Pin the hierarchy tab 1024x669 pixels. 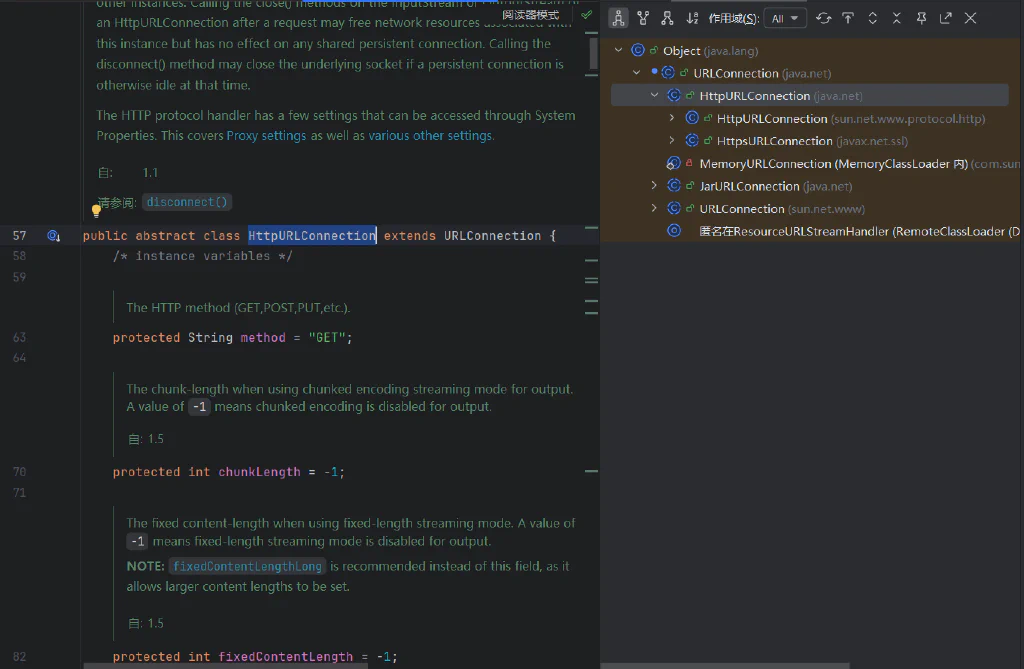point(921,18)
